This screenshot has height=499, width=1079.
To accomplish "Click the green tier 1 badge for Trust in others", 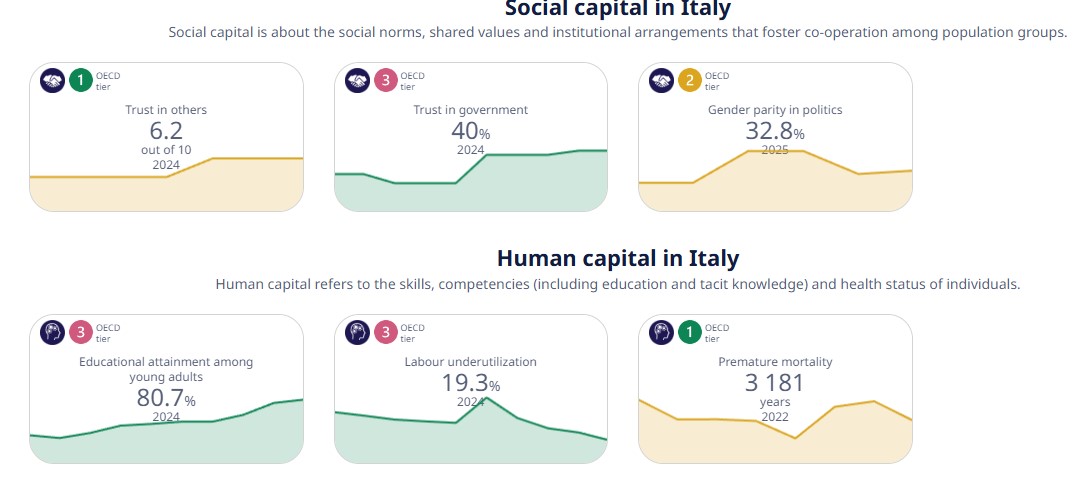I will click(x=81, y=80).
